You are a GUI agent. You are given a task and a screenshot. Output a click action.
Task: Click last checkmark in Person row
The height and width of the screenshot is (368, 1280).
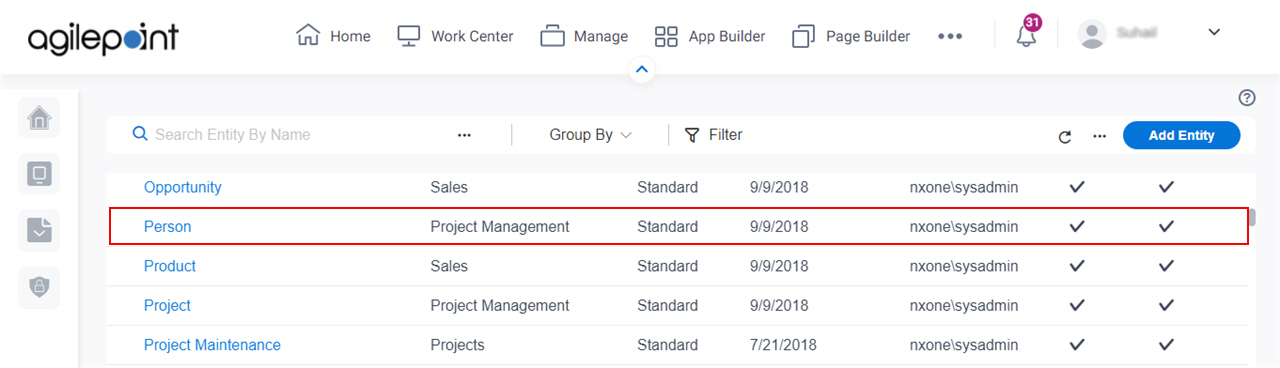(x=1166, y=226)
